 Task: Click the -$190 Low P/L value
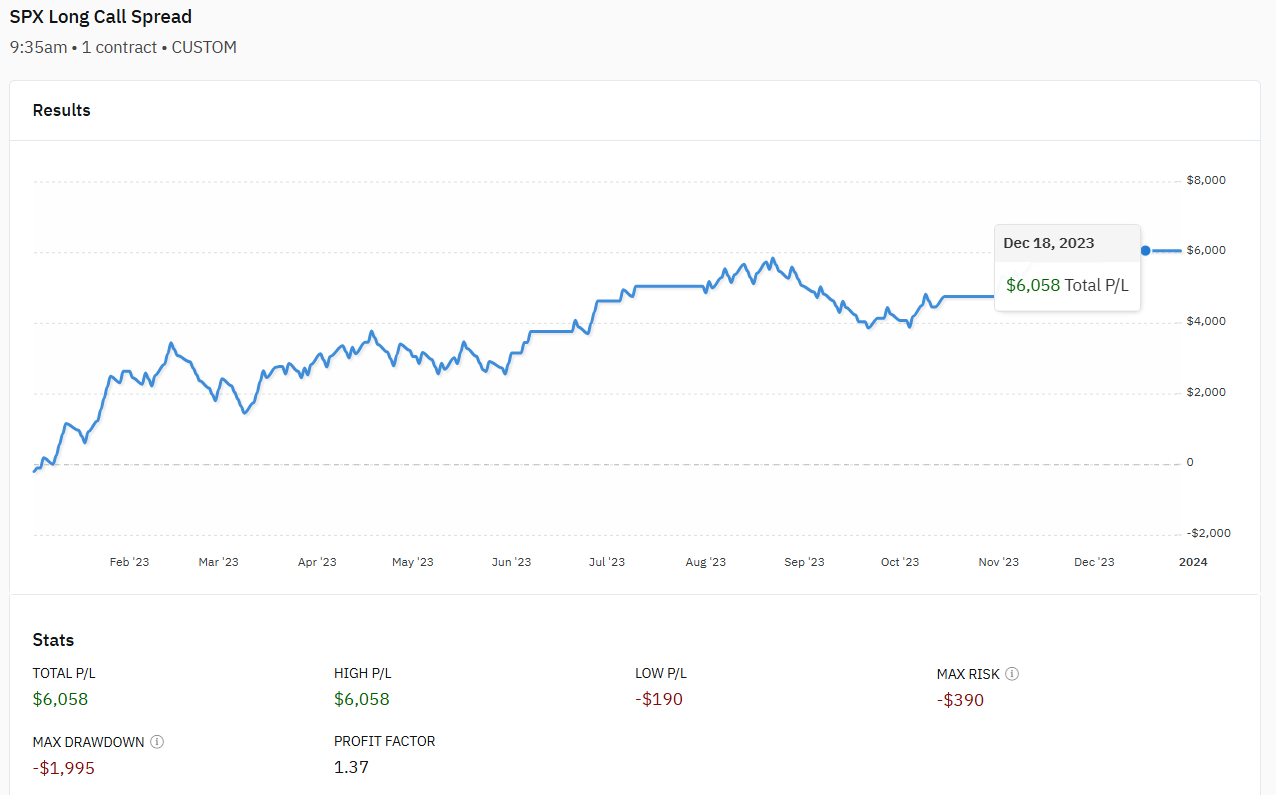pyautogui.click(x=659, y=699)
